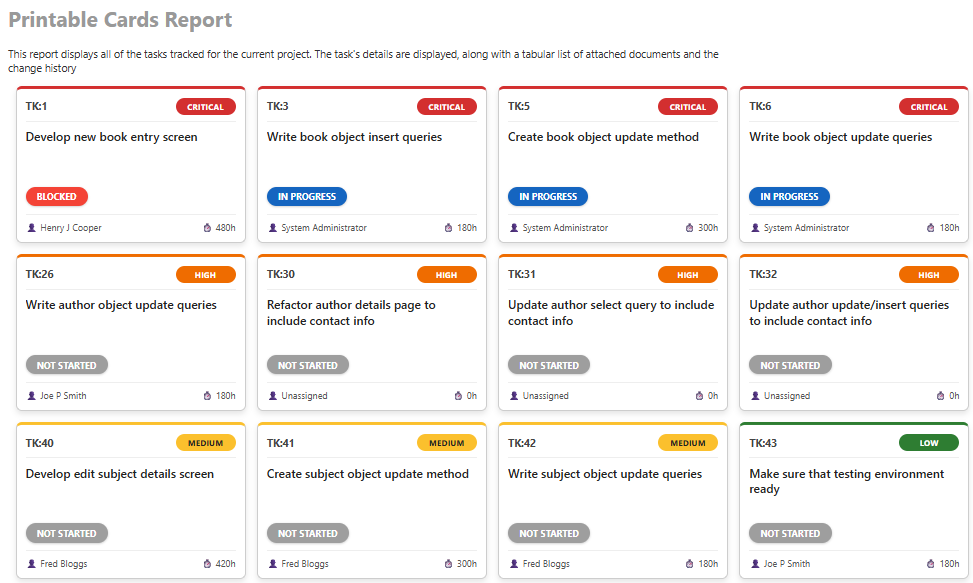Open the 'Develop new book entry screen' task
Viewport: 973px width, 583px height.
pyautogui.click(x=112, y=137)
